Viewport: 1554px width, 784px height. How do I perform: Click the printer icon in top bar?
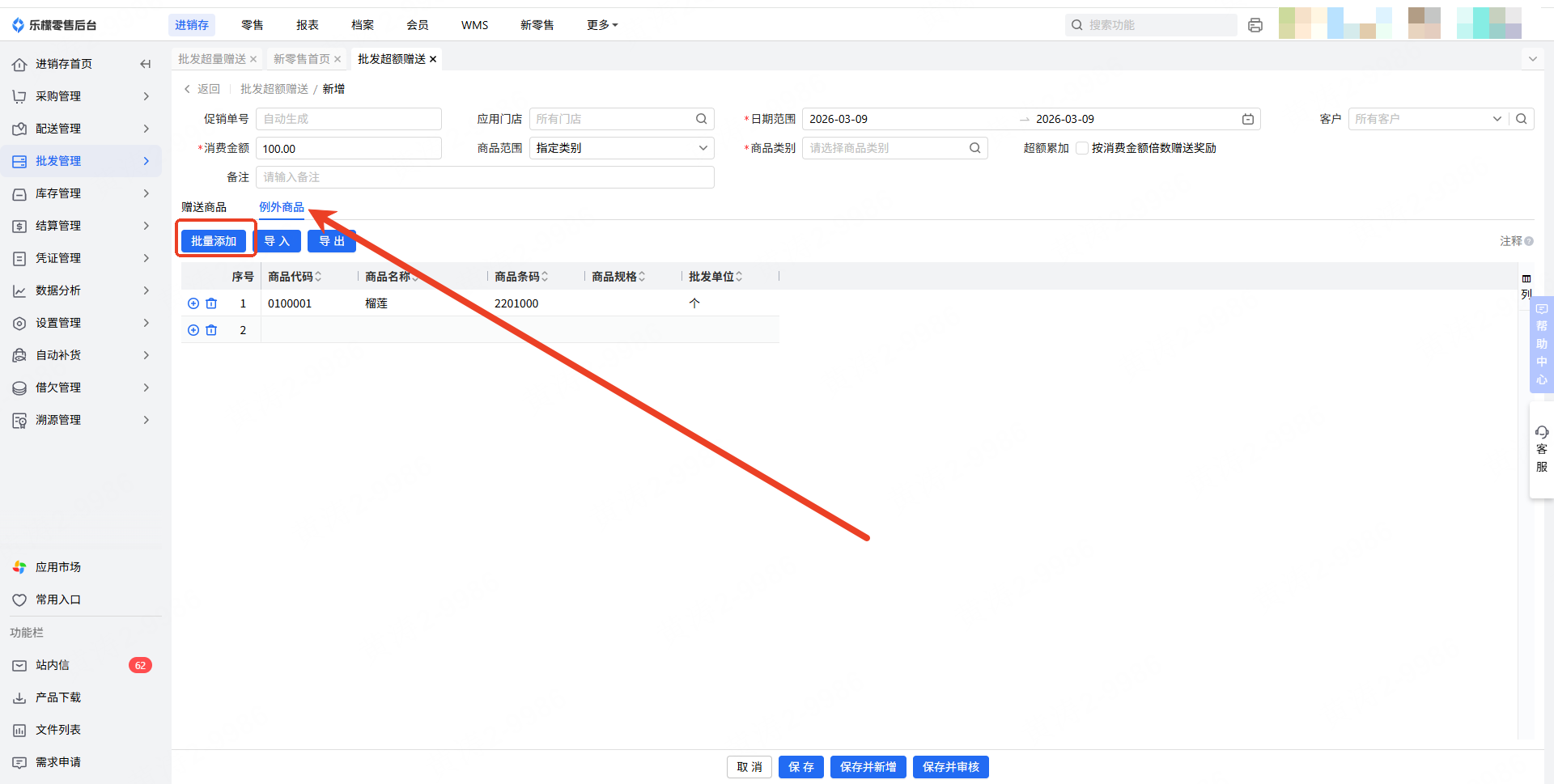(x=1255, y=25)
